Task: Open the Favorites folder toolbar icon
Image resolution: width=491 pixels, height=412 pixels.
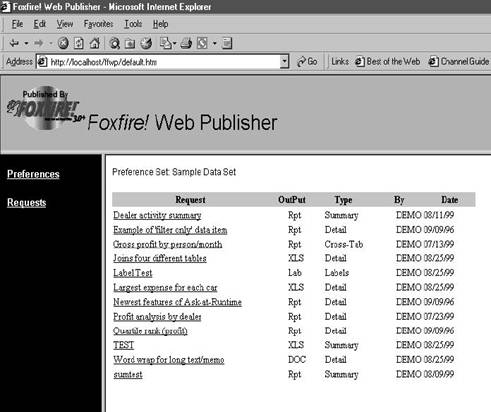Action: 130,43
